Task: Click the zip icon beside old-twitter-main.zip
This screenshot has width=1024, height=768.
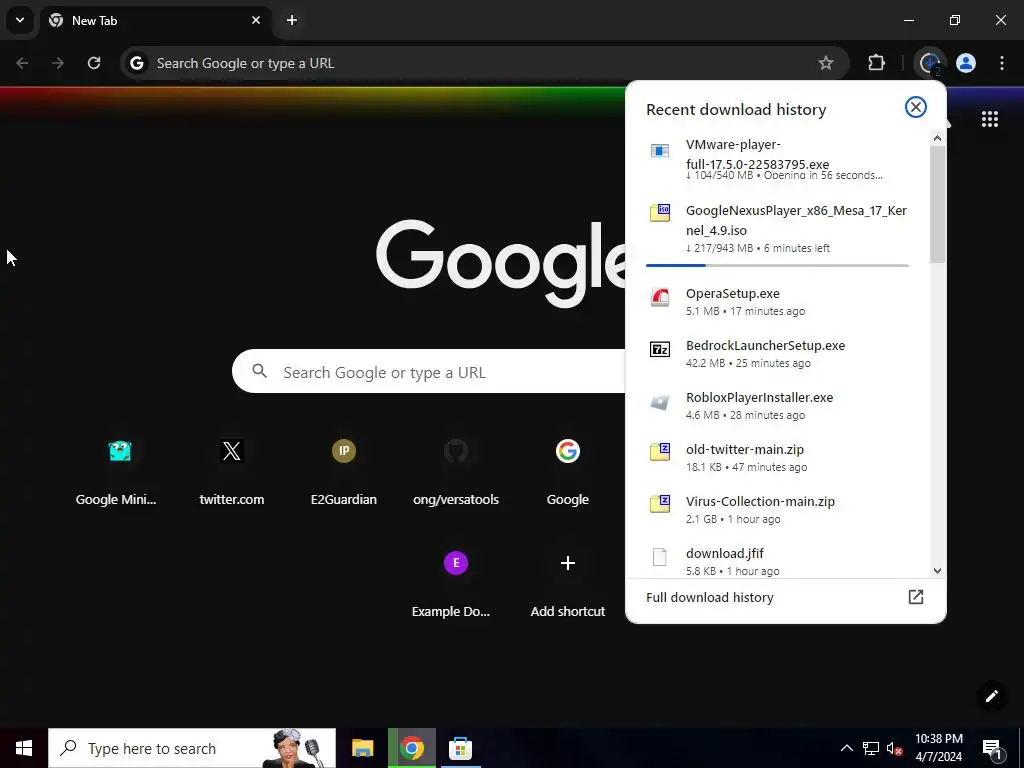Action: pos(660,452)
